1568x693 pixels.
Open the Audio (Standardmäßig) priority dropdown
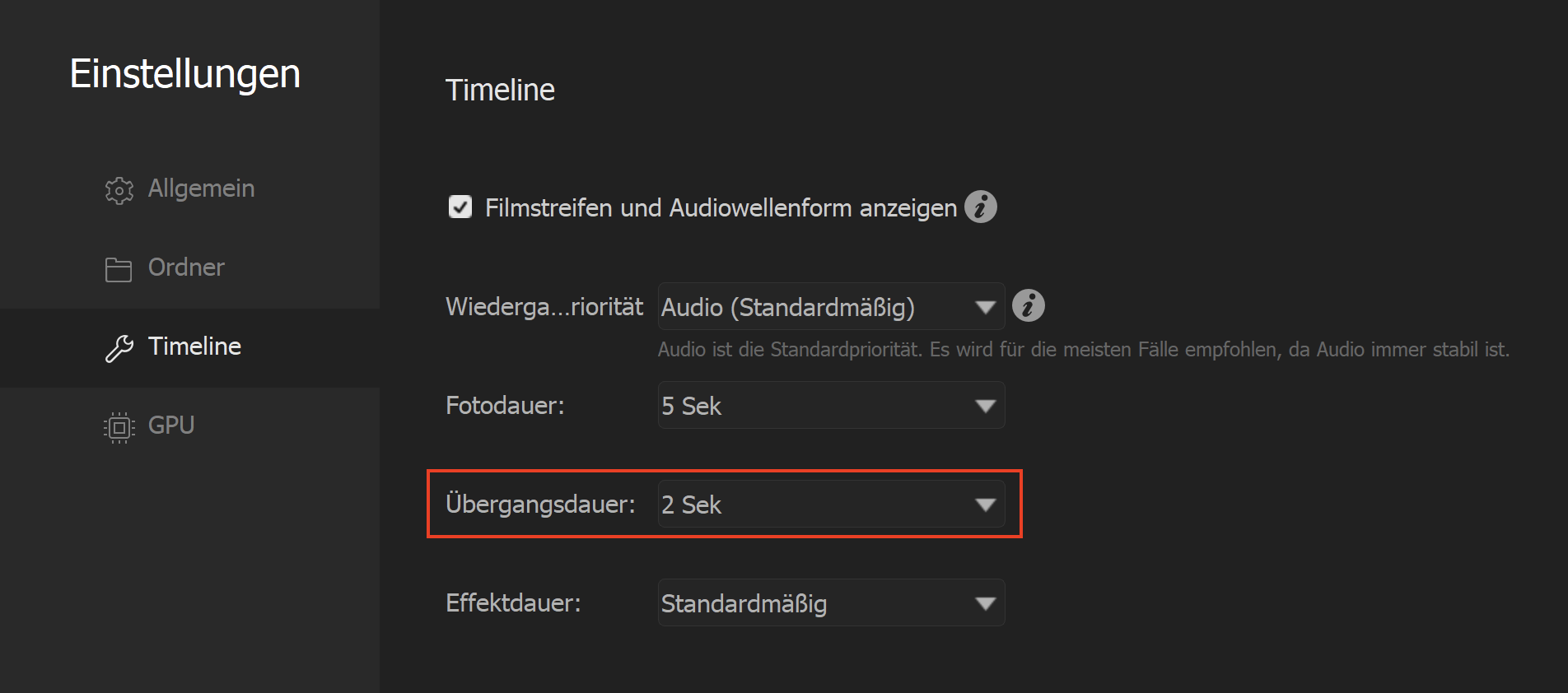831,307
